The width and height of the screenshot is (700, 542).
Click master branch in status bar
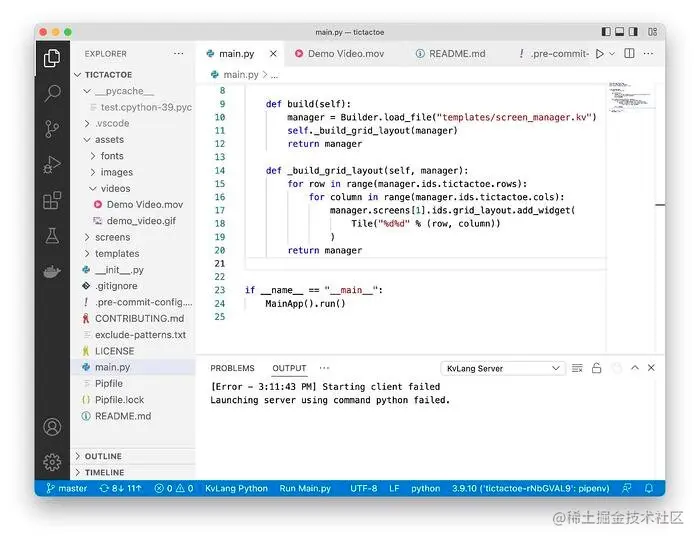[x=67, y=488]
